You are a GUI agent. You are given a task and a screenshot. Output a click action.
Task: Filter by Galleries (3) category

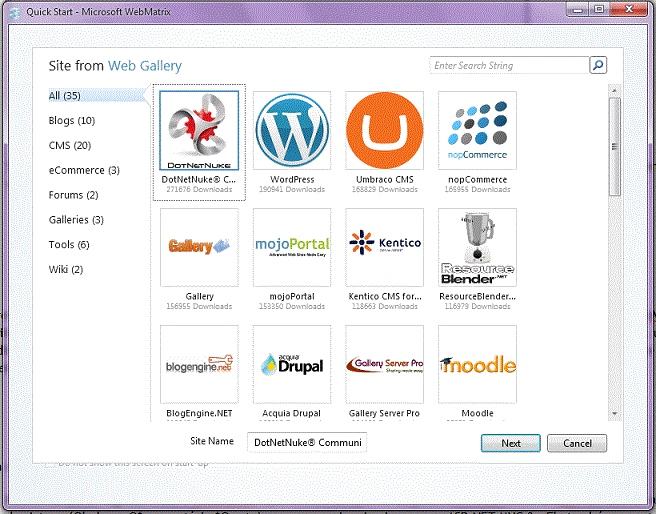(x=76, y=220)
